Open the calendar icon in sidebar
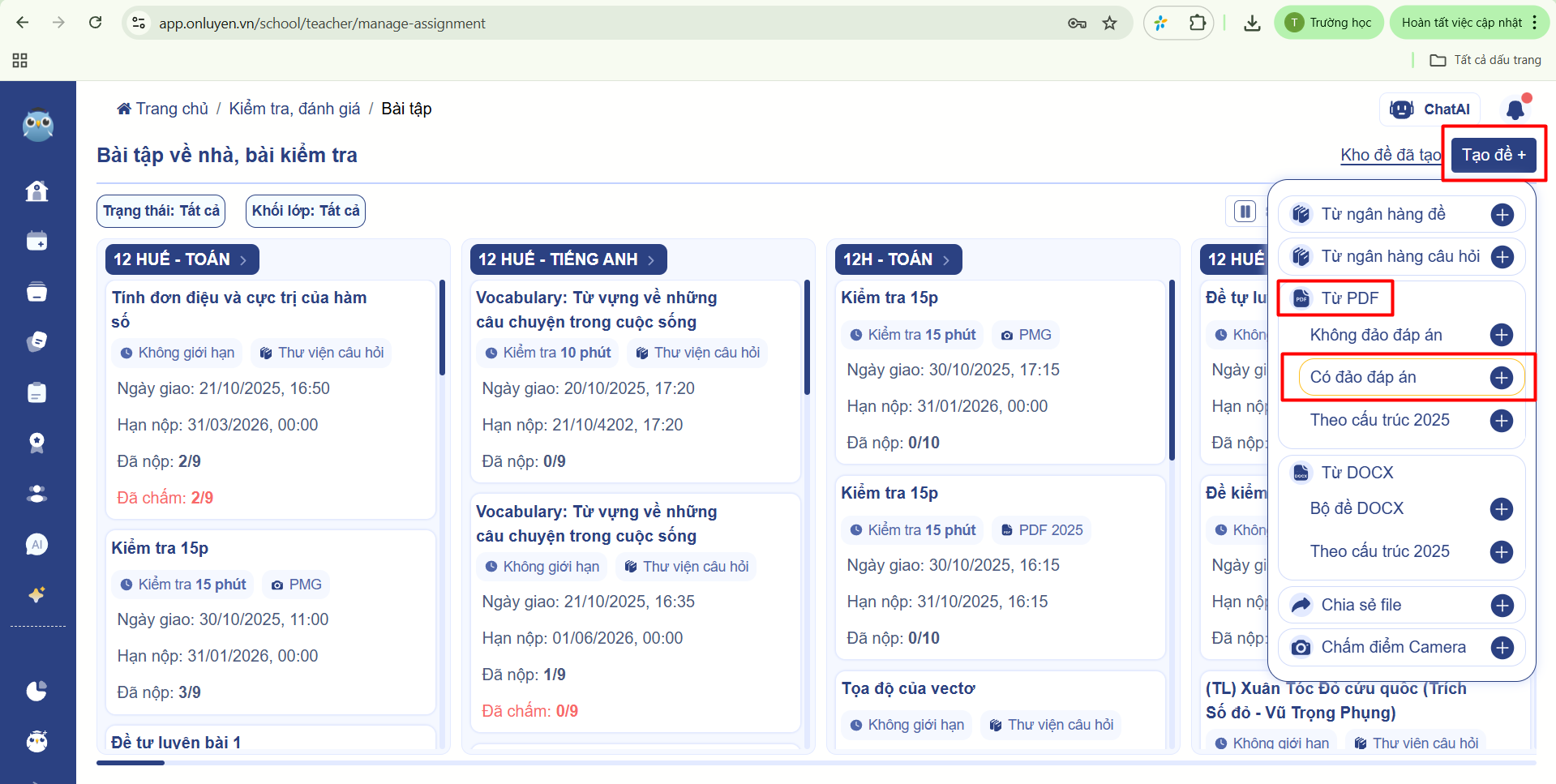Screen dimensions: 1556x784 (36, 241)
